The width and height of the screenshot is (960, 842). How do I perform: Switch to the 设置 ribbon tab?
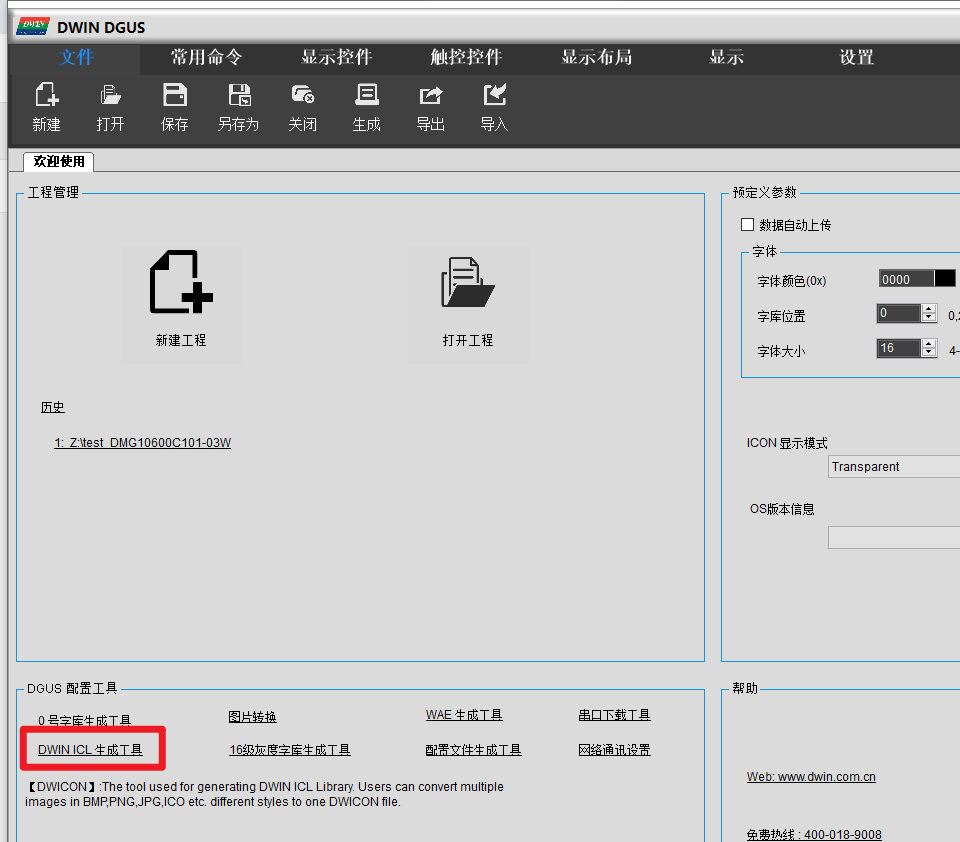point(856,58)
